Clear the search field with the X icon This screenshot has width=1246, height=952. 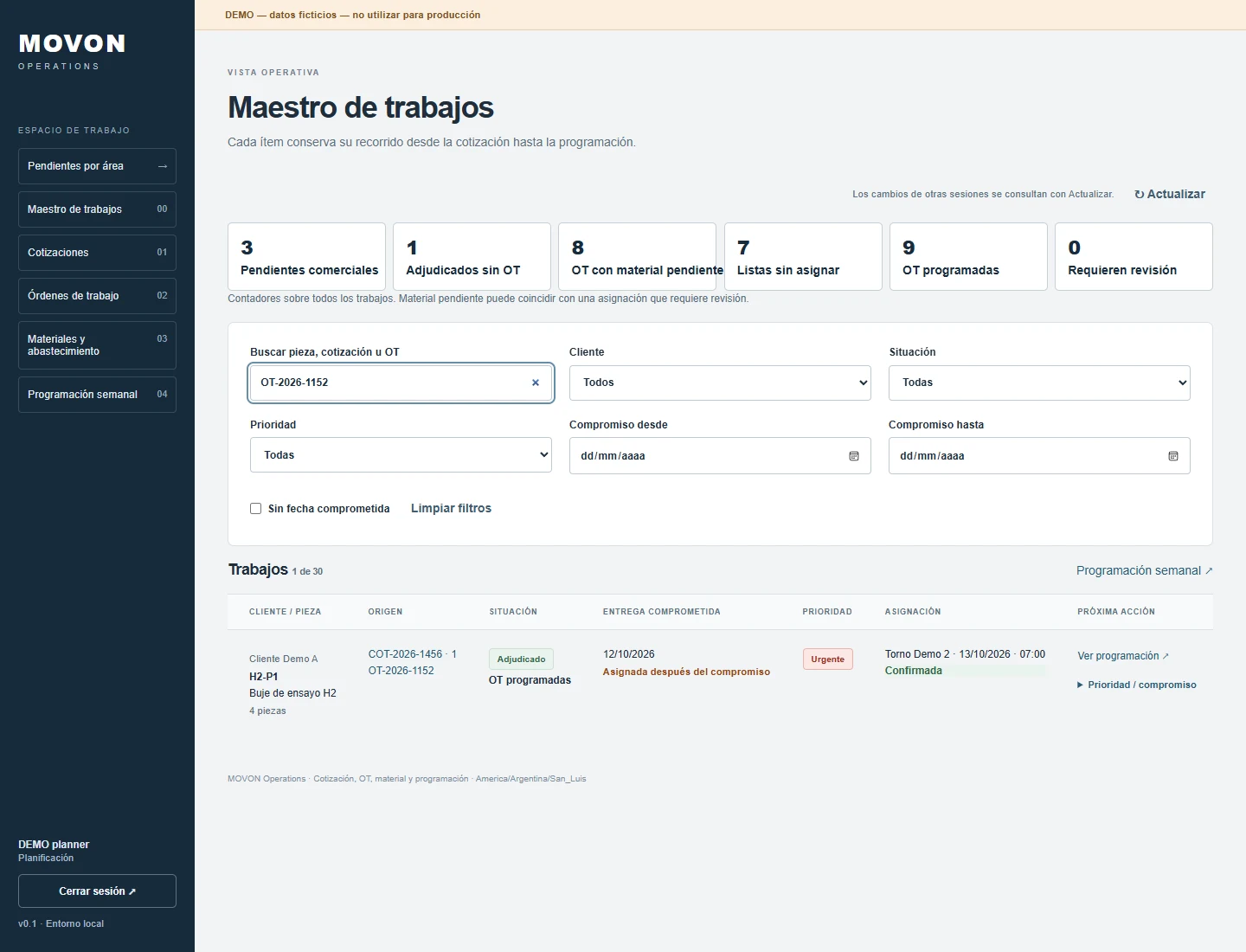point(536,383)
